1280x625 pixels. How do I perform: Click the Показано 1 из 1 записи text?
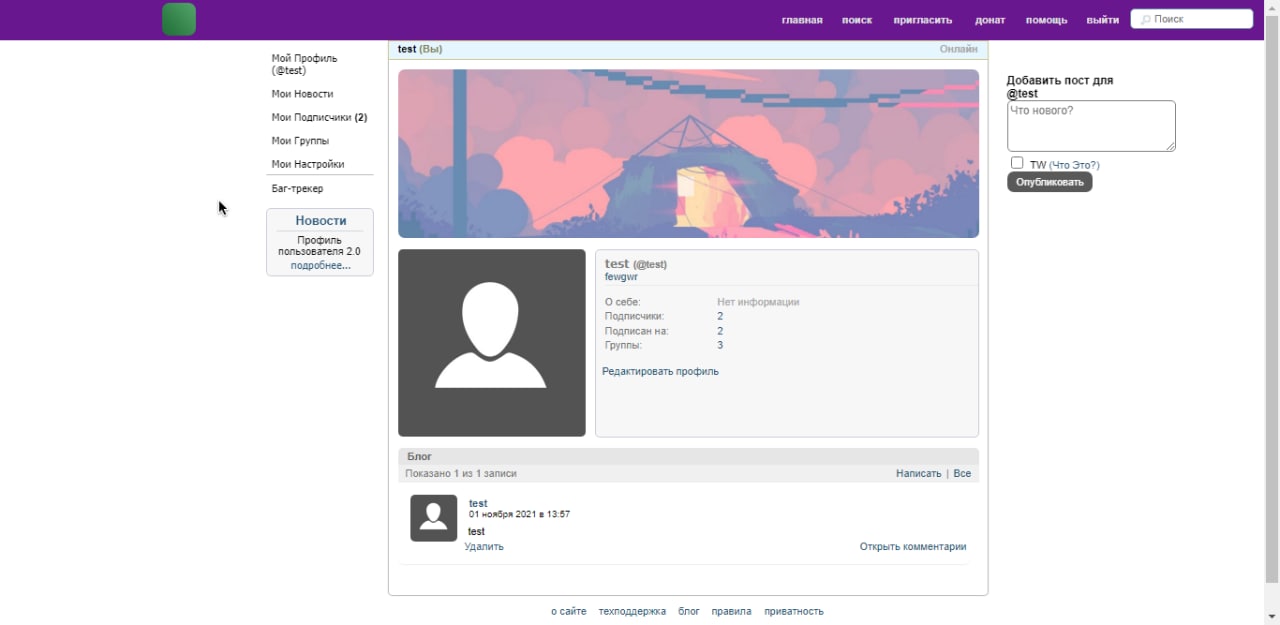pyautogui.click(x=461, y=474)
